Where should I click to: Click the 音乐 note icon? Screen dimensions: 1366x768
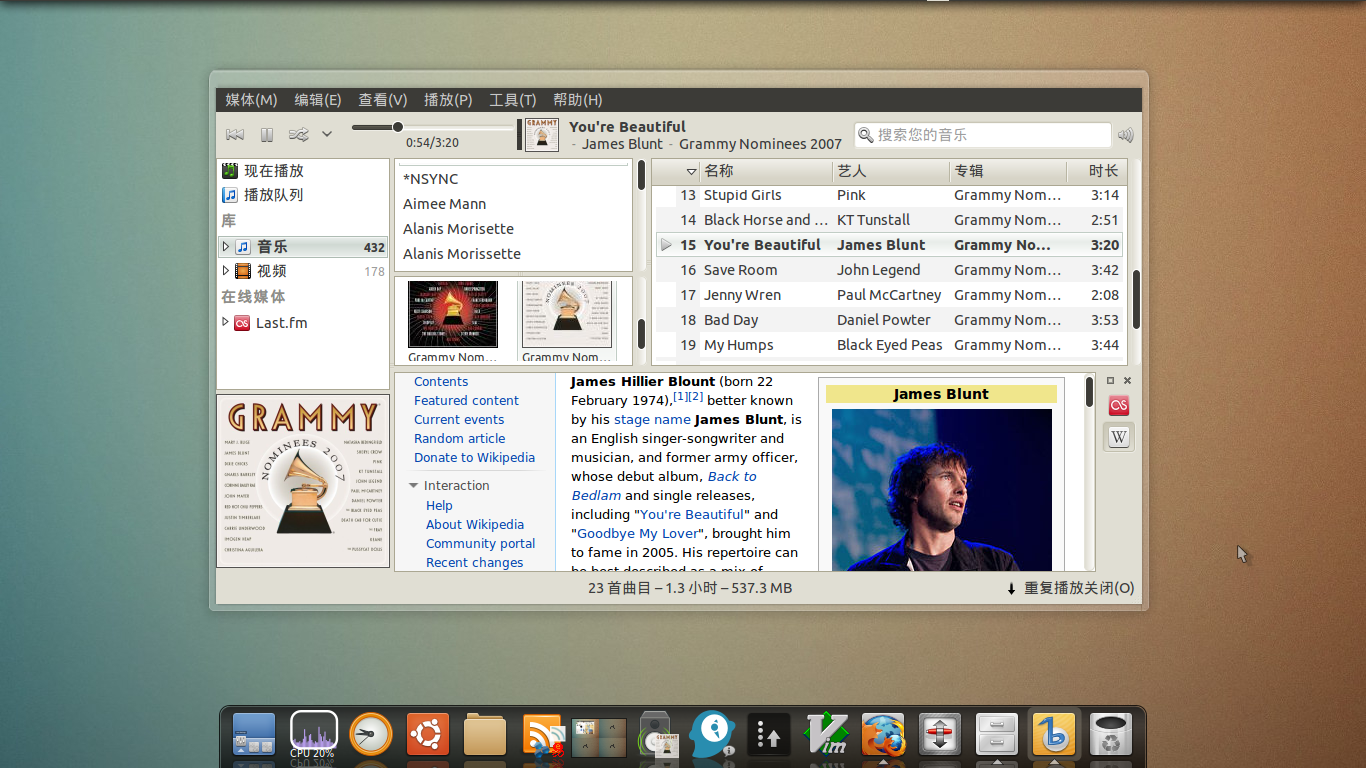pyautogui.click(x=243, y=247)
